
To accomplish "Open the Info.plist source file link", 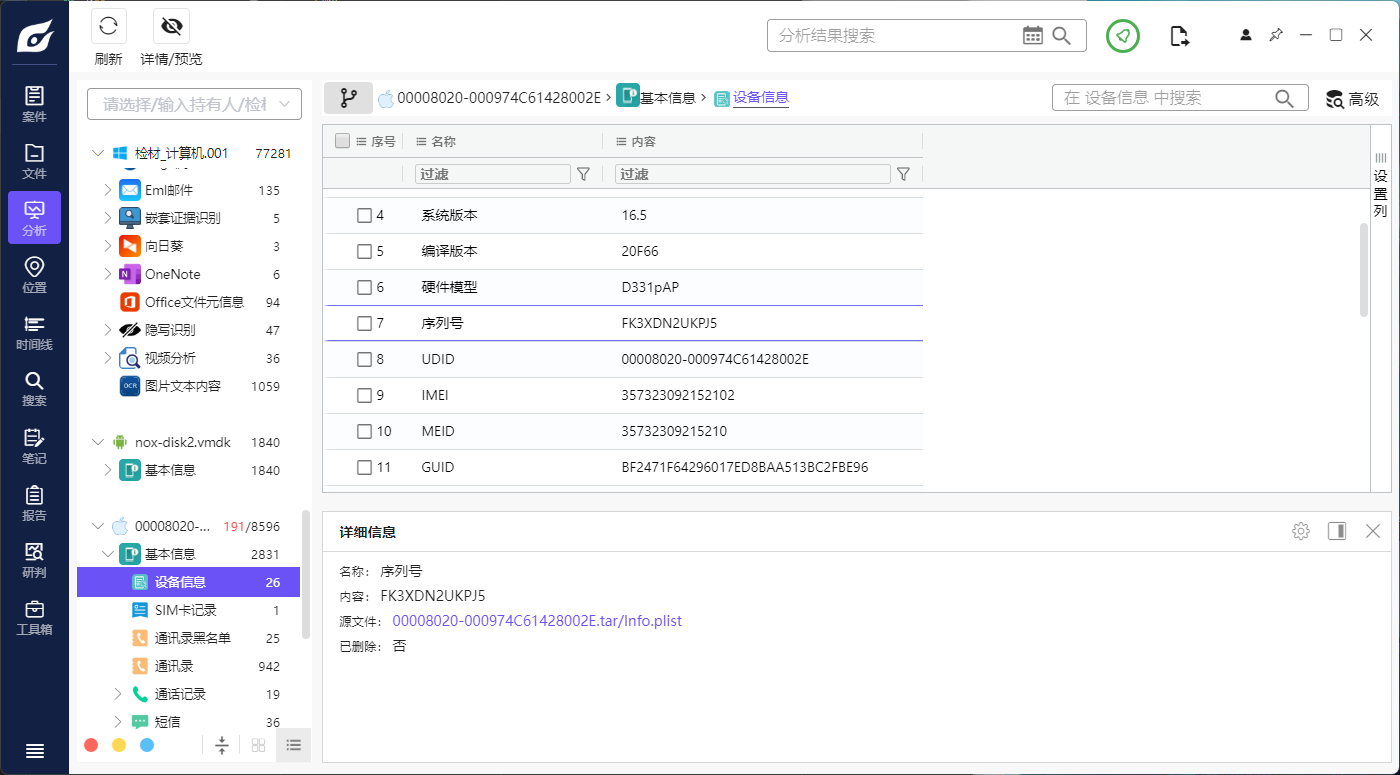I will (536, 621).
